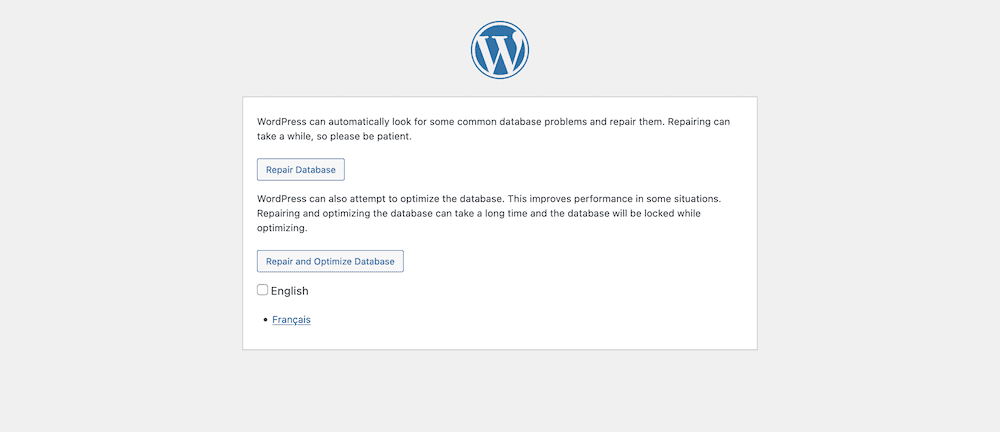Click the bullet before Français
1000x432 pixels.
point(265,320)
